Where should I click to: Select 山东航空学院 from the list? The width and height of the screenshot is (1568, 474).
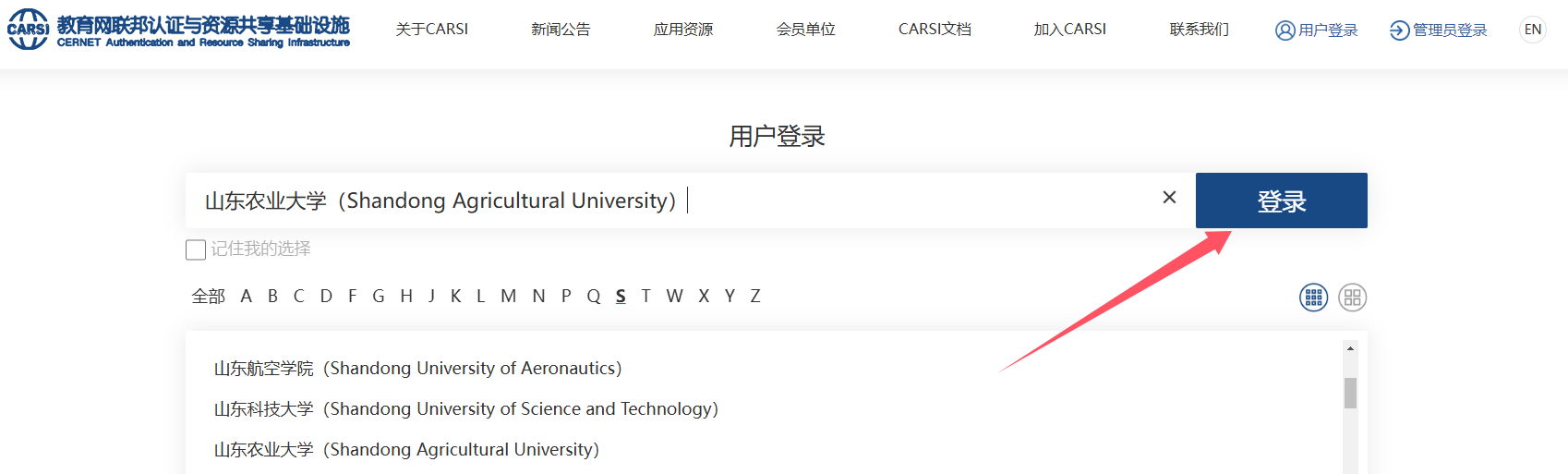[x=418, y=369]
